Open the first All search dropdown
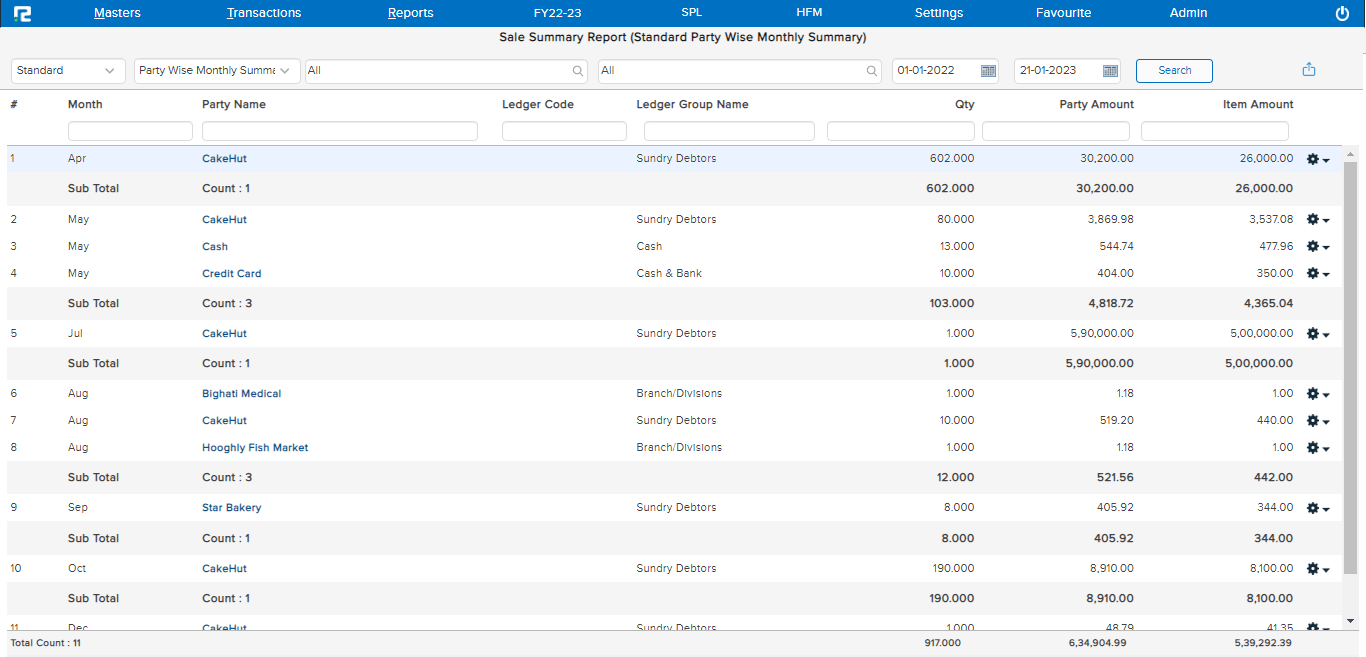This screenshot has height=657, width=1366. coord(447,71)
